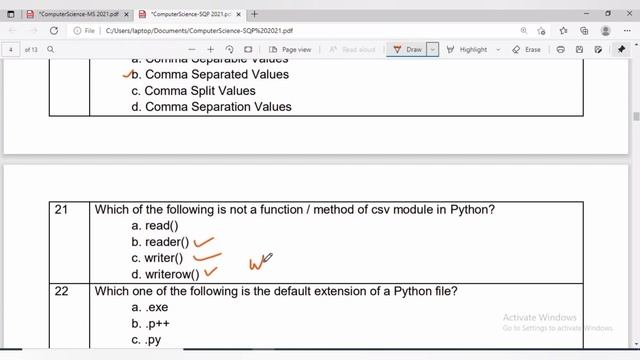Close the ComputerScience-SQP 2021 tab
This screenshot has height=360, width=640.
[239, 14]
